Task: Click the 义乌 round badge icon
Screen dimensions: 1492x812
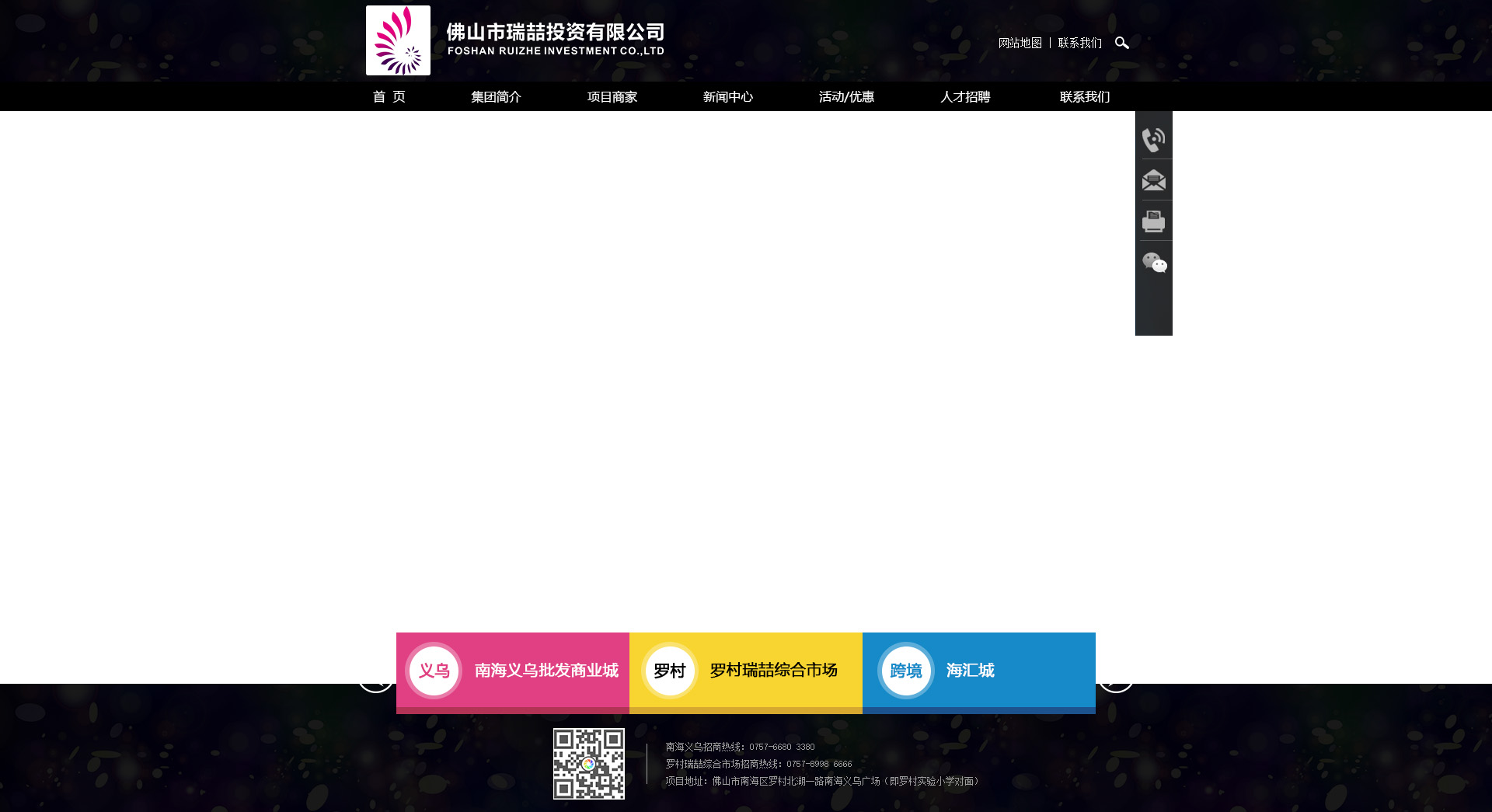Action: pyautogui.click(x=434, y=671)
